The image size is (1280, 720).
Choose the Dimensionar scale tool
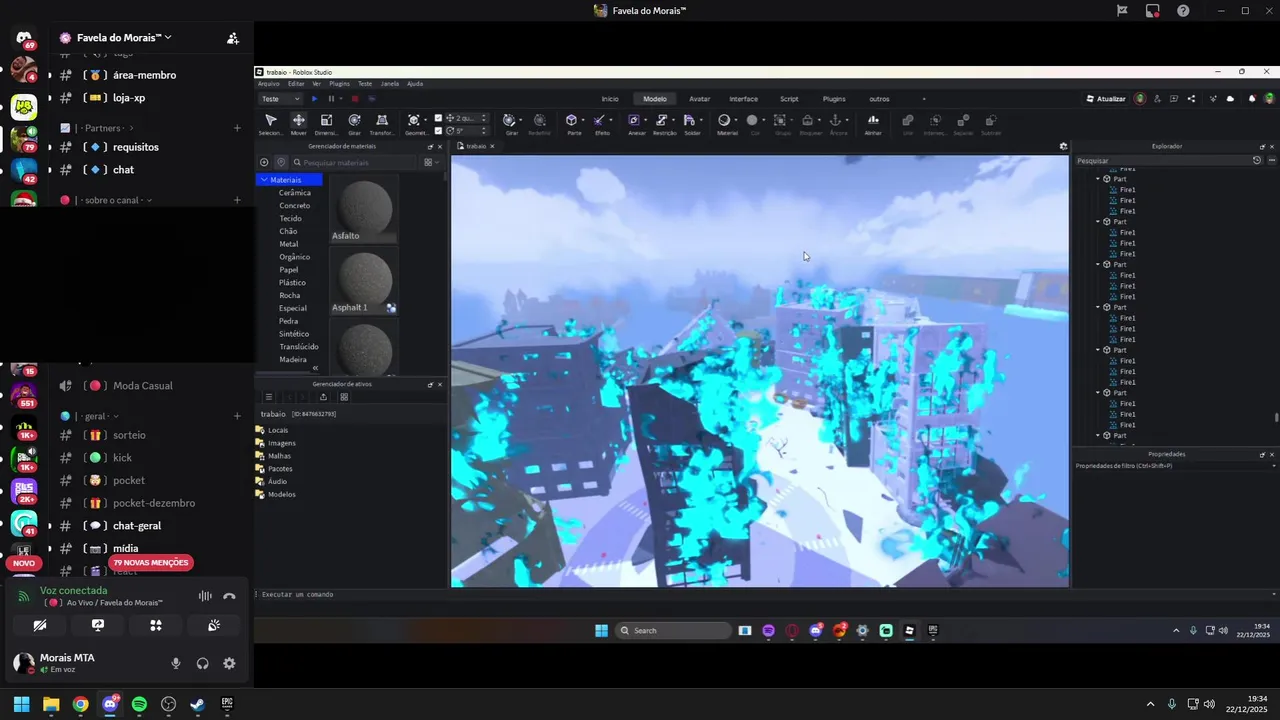coord(326,124)
